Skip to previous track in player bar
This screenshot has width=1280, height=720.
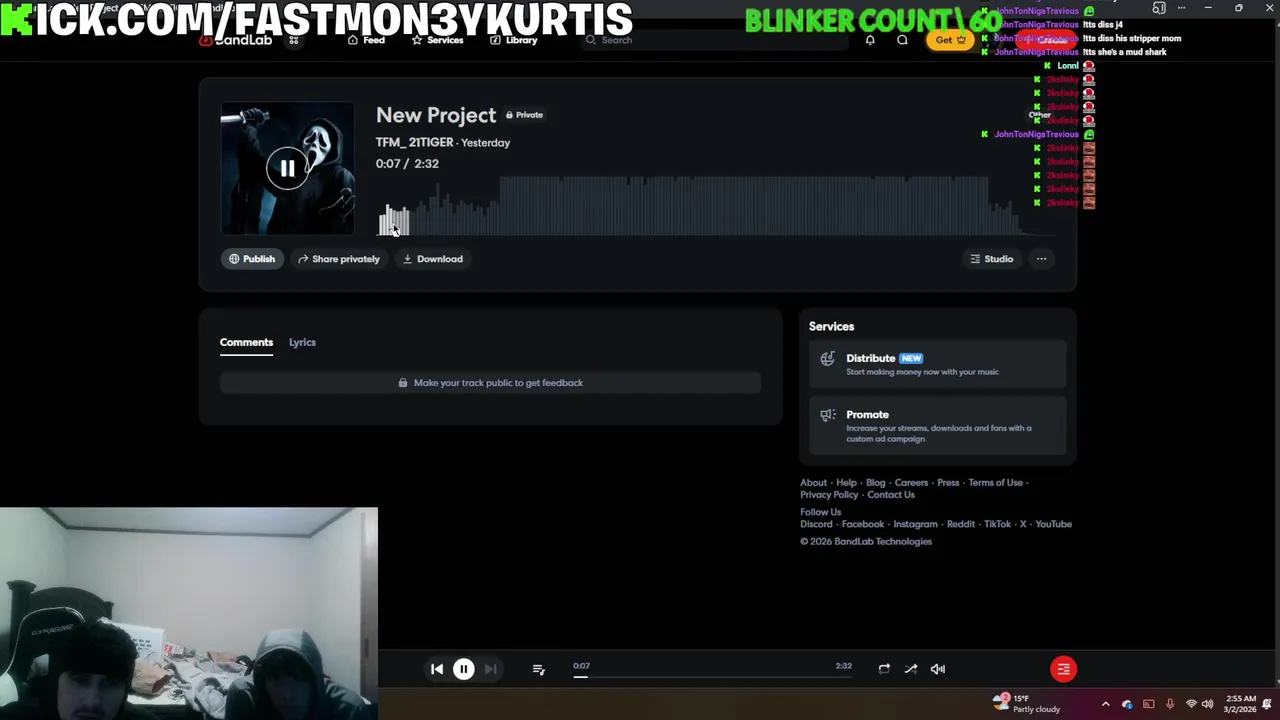[x=437, y=669]
